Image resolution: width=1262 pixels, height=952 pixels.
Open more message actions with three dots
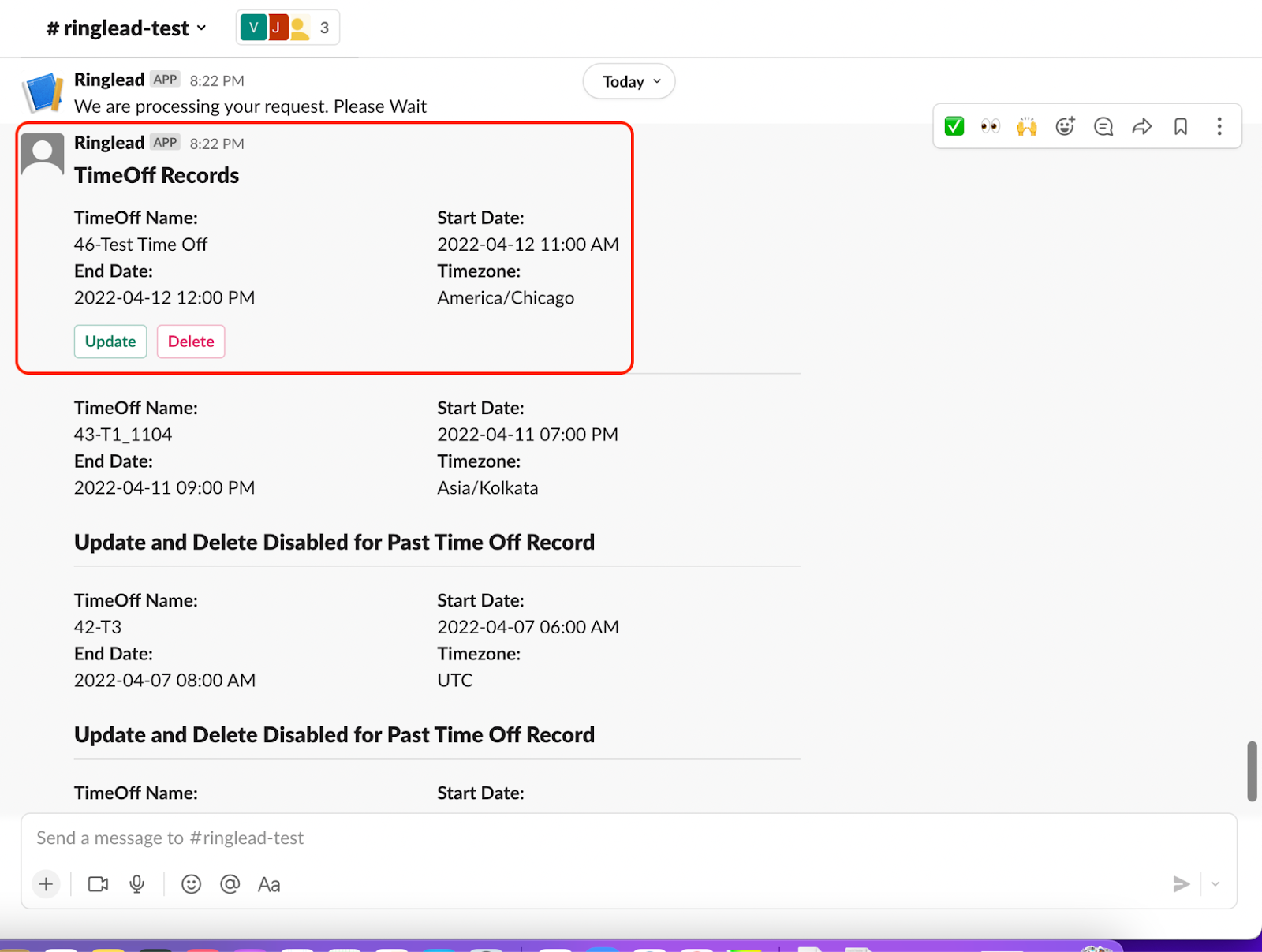click(1219, 125)
